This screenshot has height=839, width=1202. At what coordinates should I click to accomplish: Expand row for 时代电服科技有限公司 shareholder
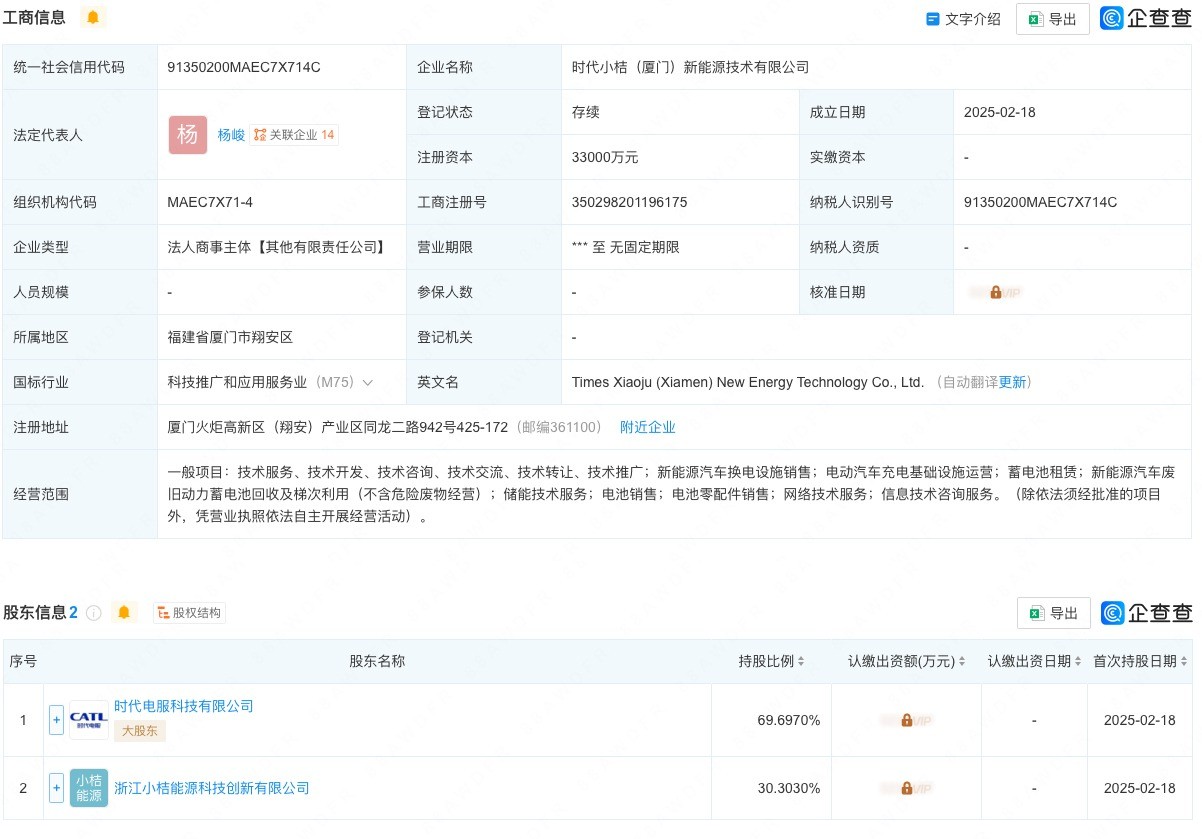click(56, 720)
